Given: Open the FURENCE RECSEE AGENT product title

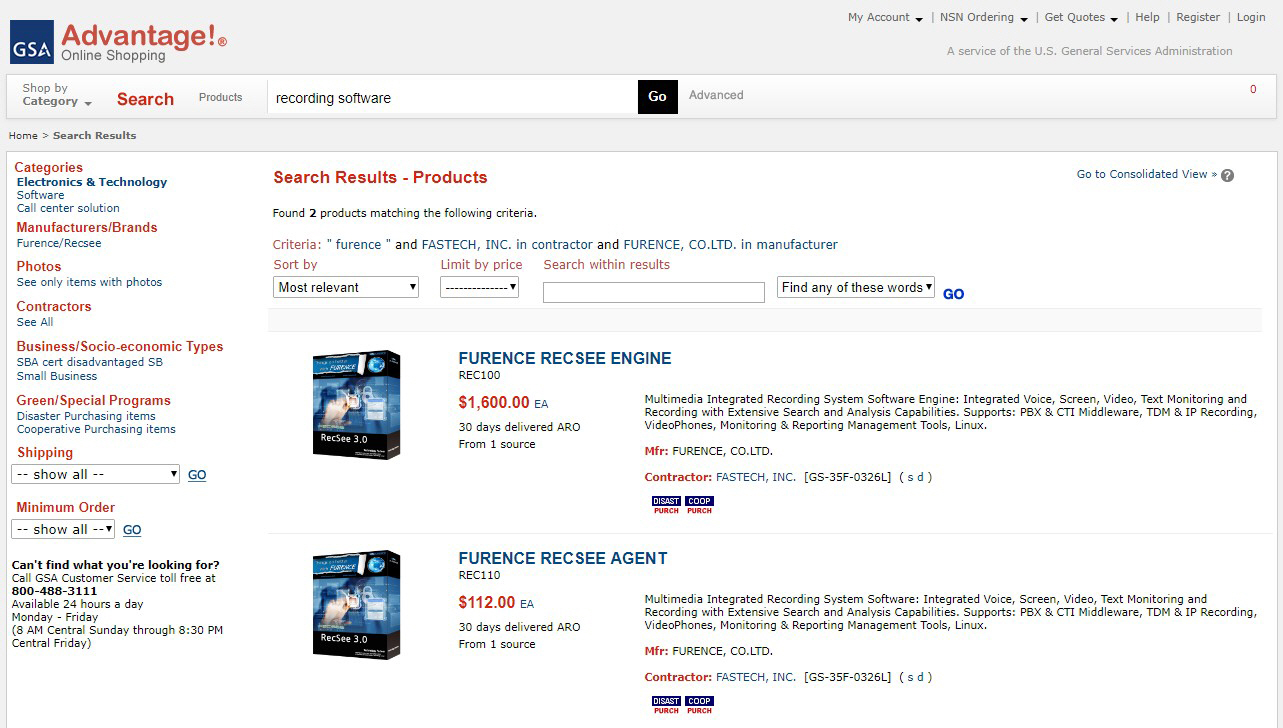Looking at the screenshot, I should (x=563, y=558).
